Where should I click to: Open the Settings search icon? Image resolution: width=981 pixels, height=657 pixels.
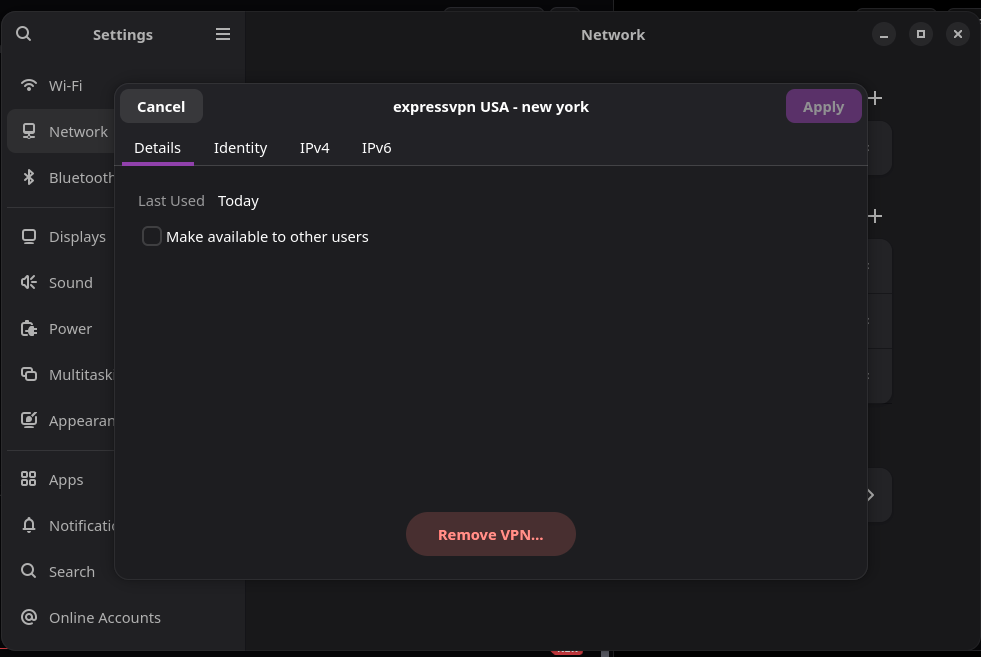pos(24,34)
